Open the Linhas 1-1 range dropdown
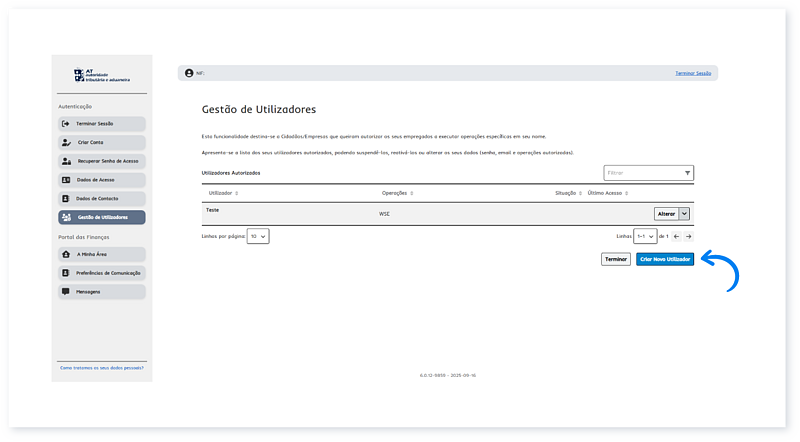800x442 pixels. (646, 236)
